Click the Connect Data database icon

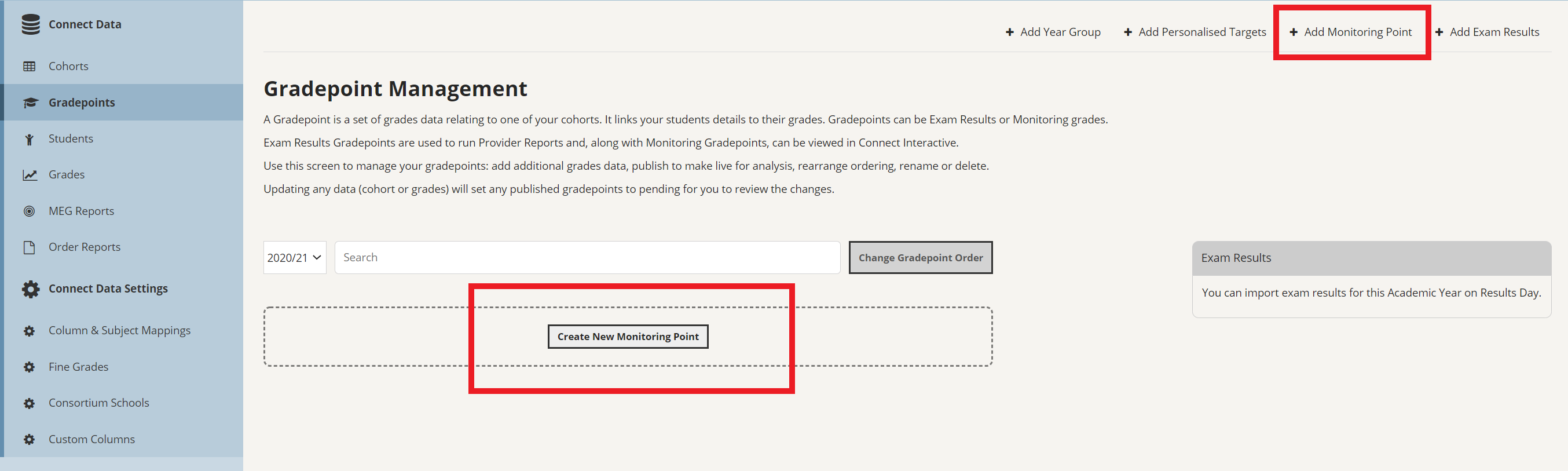coord(31,24)
